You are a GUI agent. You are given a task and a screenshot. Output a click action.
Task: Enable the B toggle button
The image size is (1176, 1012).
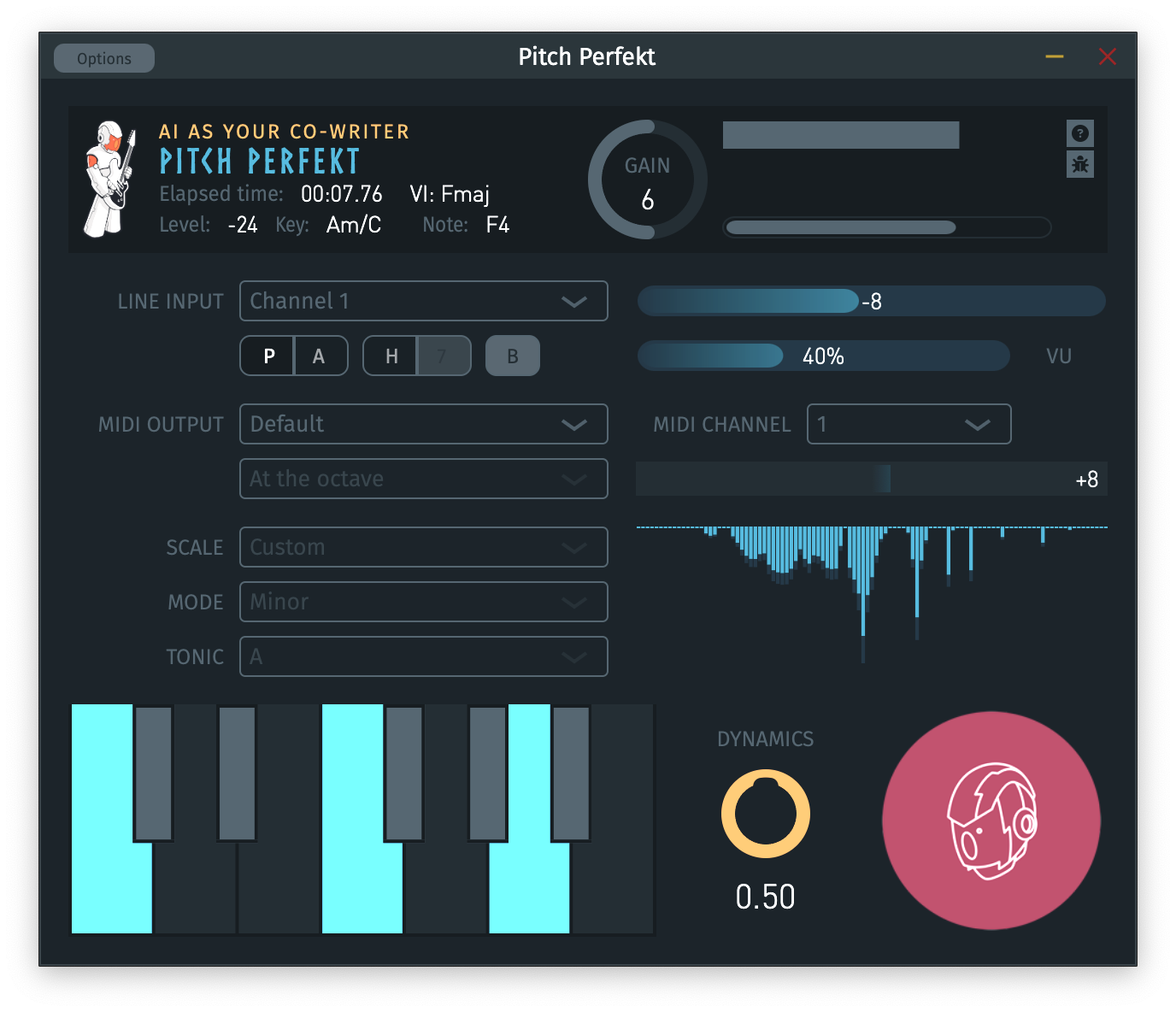click(x=513, y=356)
